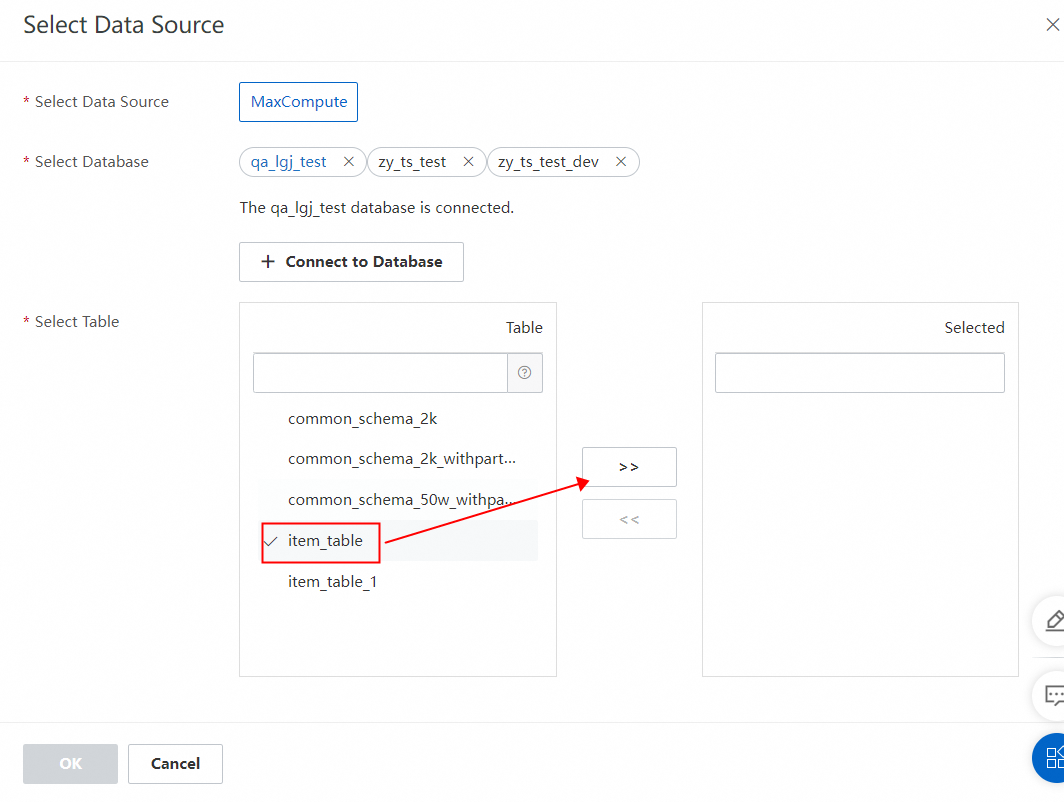Open the floating edit pencil icon

(x=1053, y=620)
